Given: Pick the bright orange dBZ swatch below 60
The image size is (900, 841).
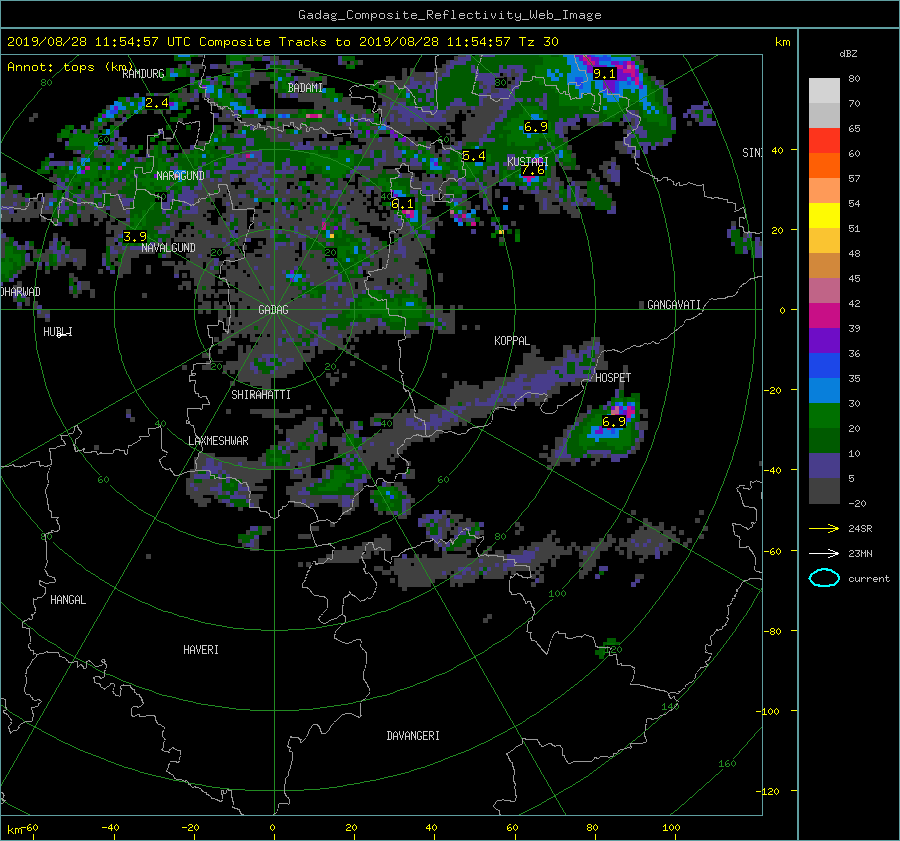Looking at the screenshot, I should 824,165.
